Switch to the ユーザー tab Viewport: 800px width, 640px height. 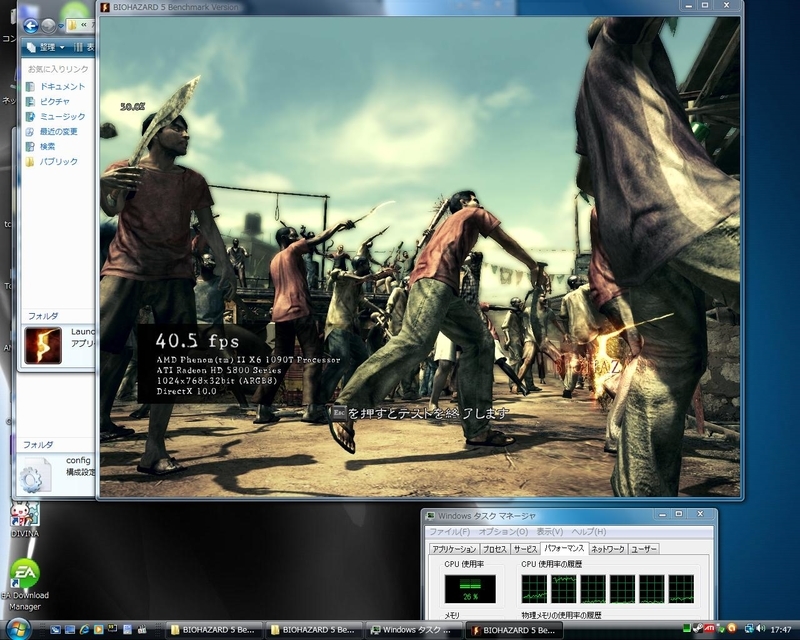[643, 549]
